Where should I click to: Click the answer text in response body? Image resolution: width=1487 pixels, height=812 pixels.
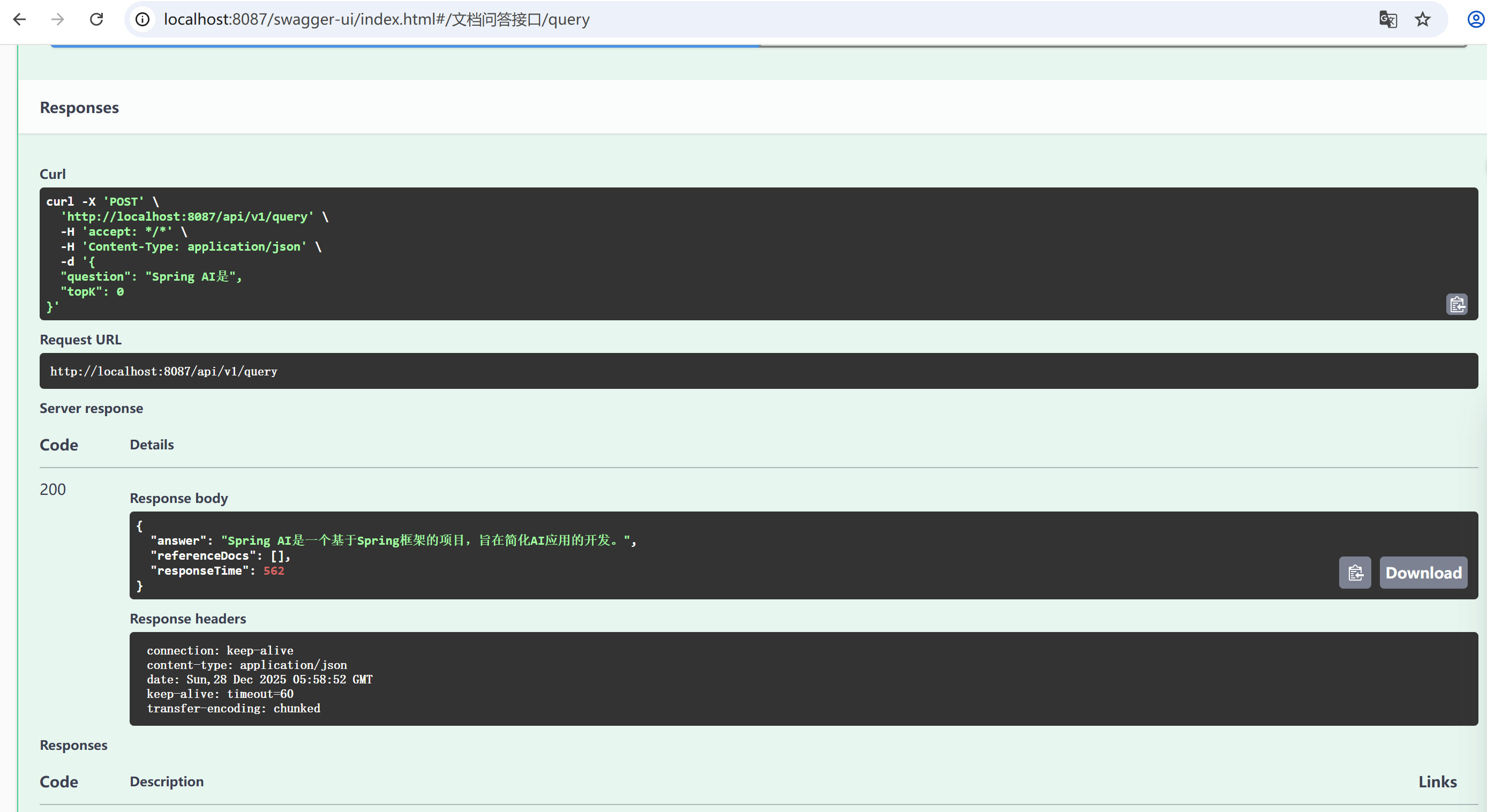427,540
